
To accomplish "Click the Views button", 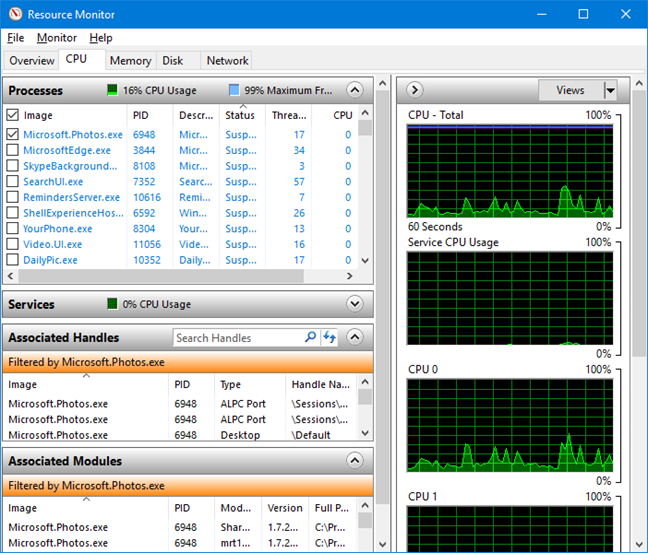I will (x=570, y=90).
